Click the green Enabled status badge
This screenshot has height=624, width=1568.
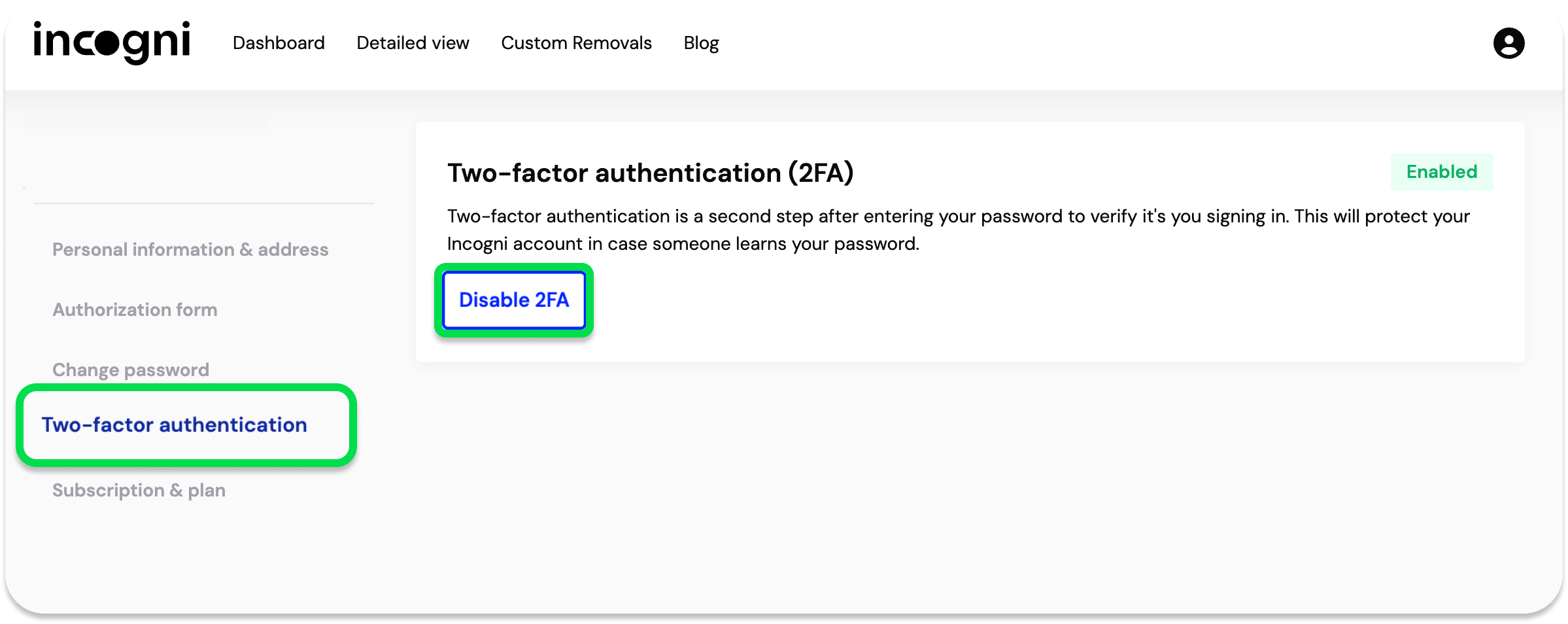point(1441,172)
